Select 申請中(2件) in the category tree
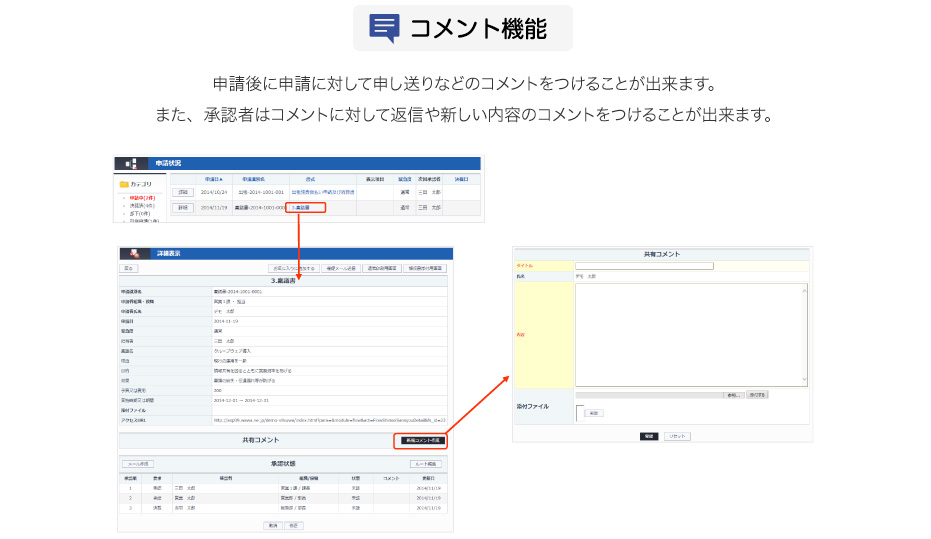931x539 pixels. [x=140, y=198]
